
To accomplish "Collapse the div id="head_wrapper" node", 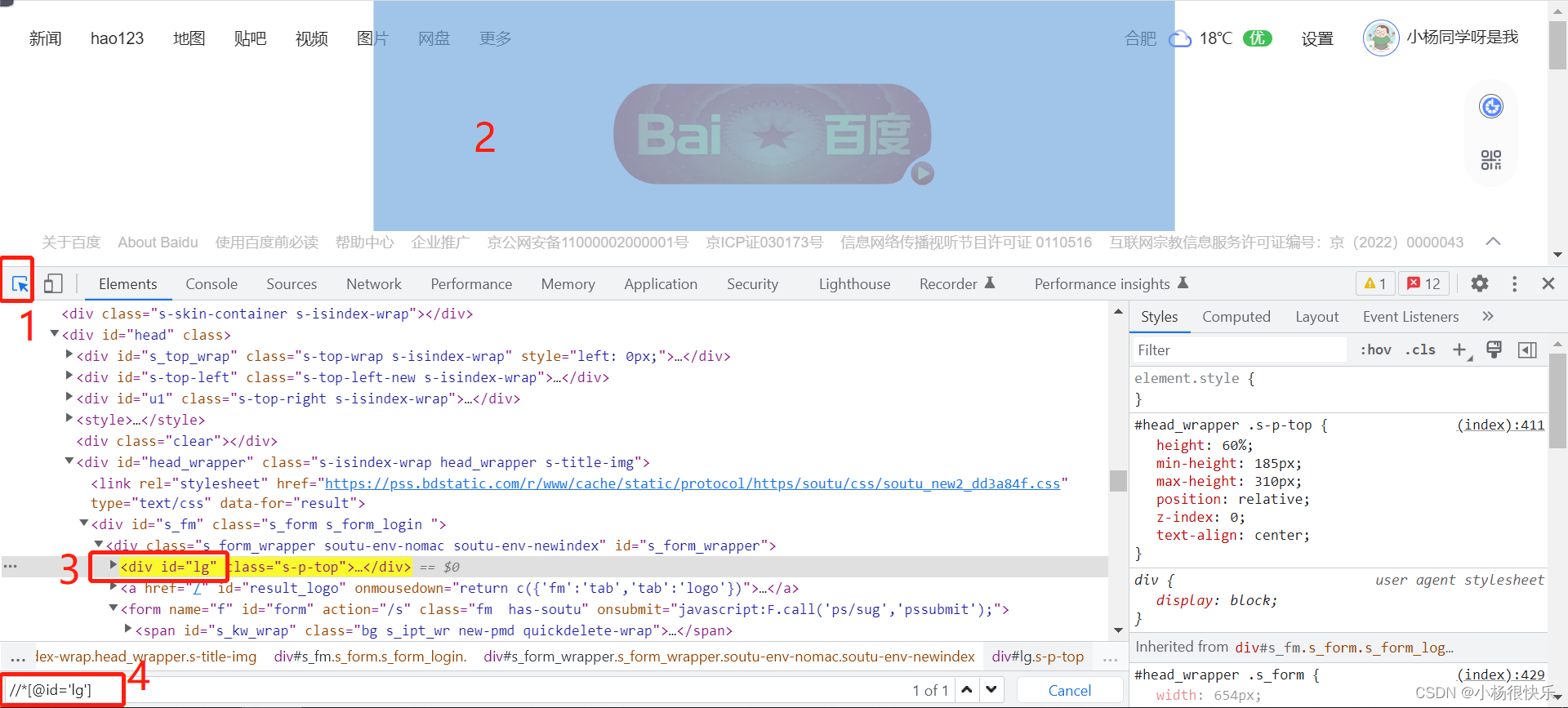I will coord(69,461).
